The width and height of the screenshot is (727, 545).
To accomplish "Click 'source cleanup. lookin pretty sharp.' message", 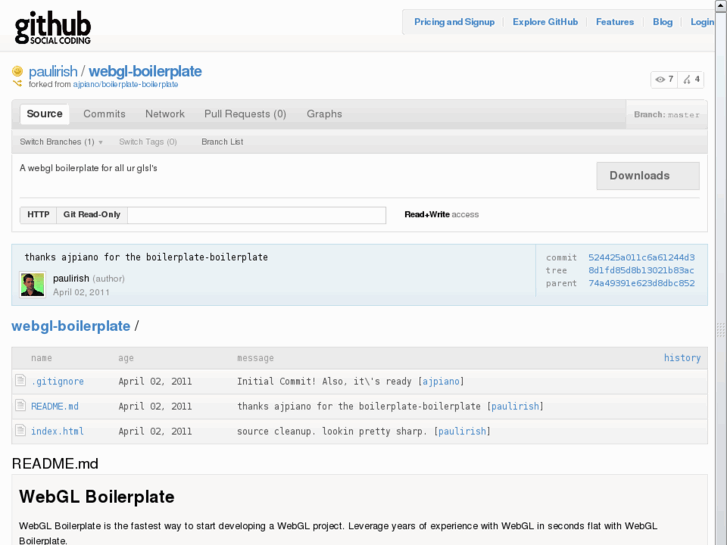I will (x=332, y=431).
